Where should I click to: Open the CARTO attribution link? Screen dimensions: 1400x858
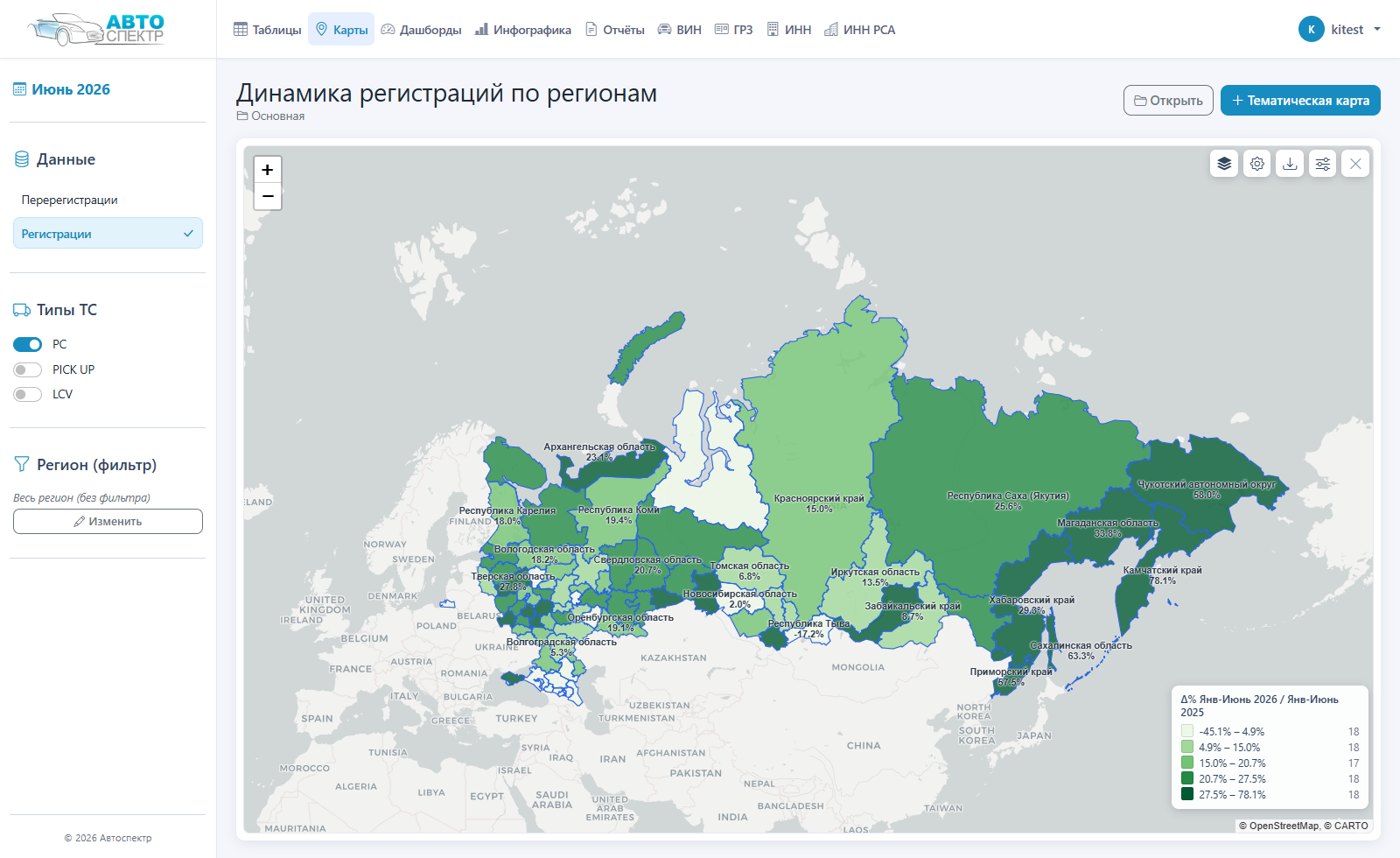click(1351, 826)
